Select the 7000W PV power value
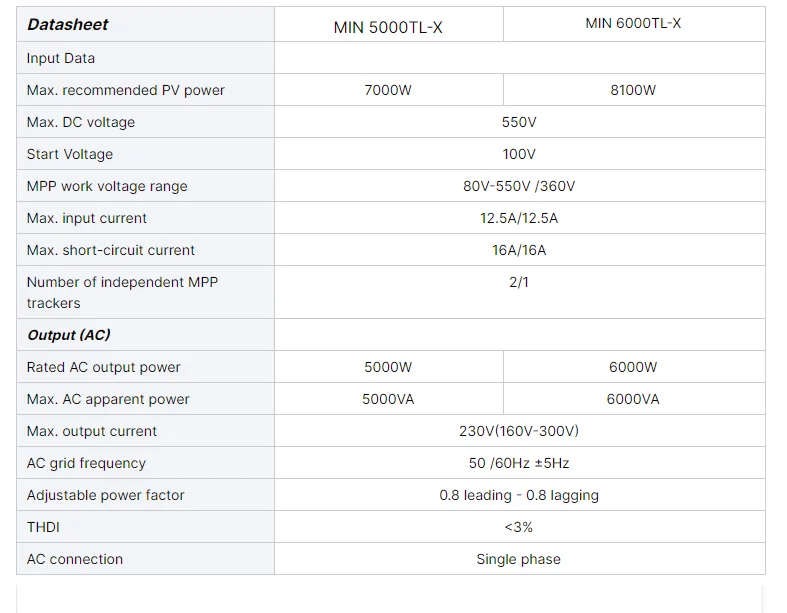The width and height of the screenshot is (787, 613). [x=388, y=90]
